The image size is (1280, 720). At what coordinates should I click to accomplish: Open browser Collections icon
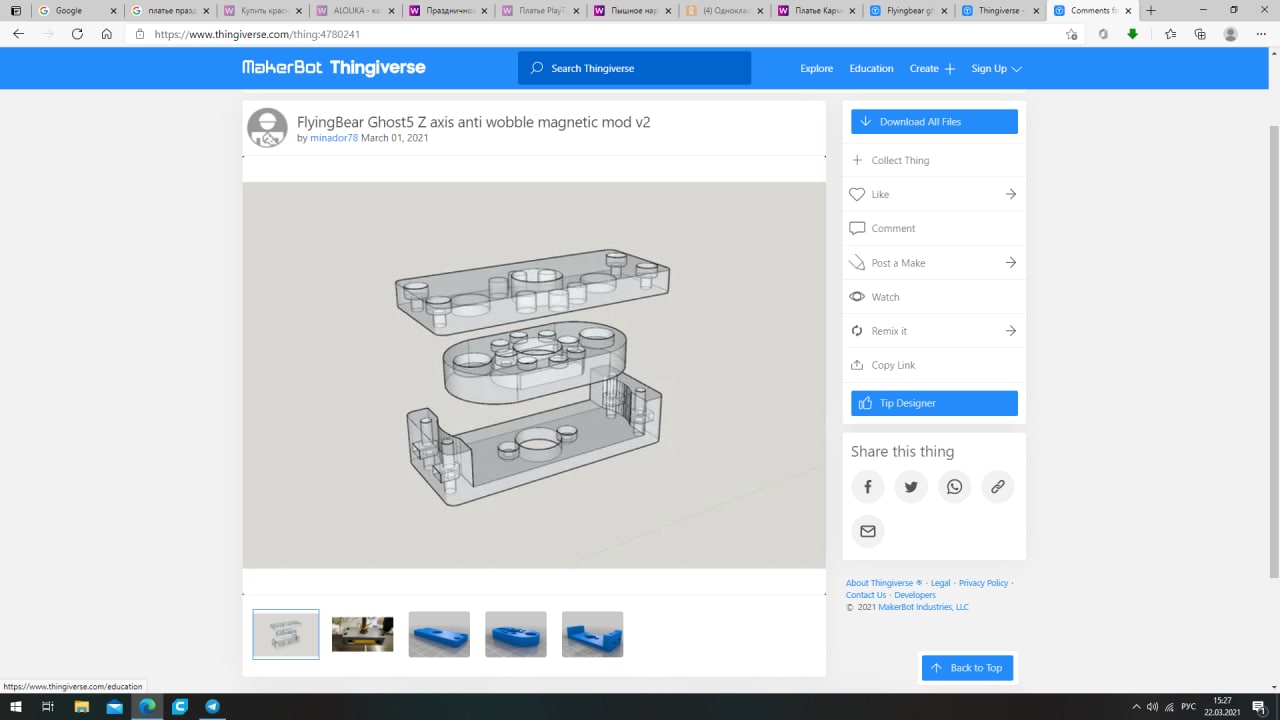(1200, 34)
